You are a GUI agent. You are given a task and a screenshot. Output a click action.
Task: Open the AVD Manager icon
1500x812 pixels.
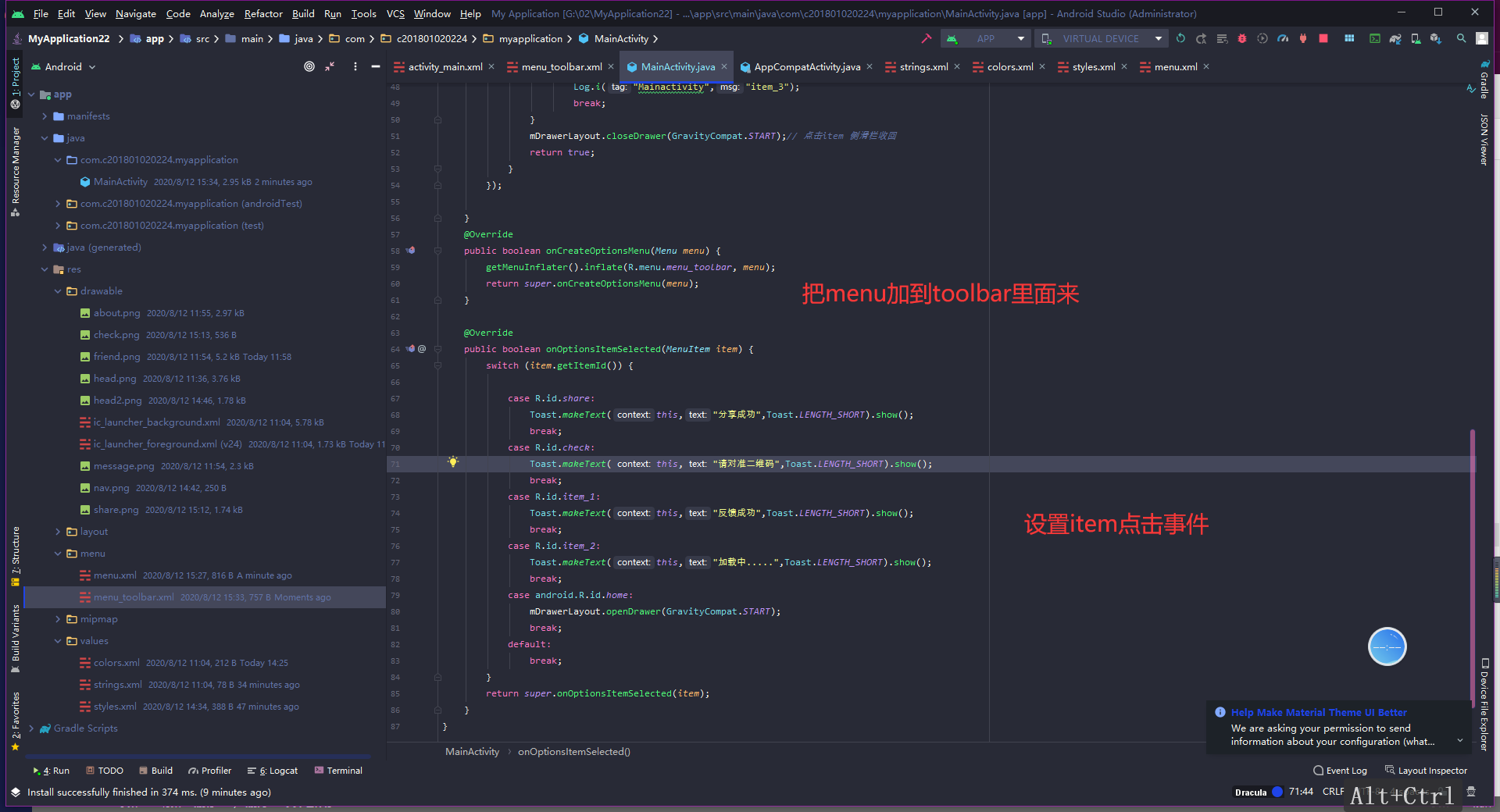coord(1416,38)
